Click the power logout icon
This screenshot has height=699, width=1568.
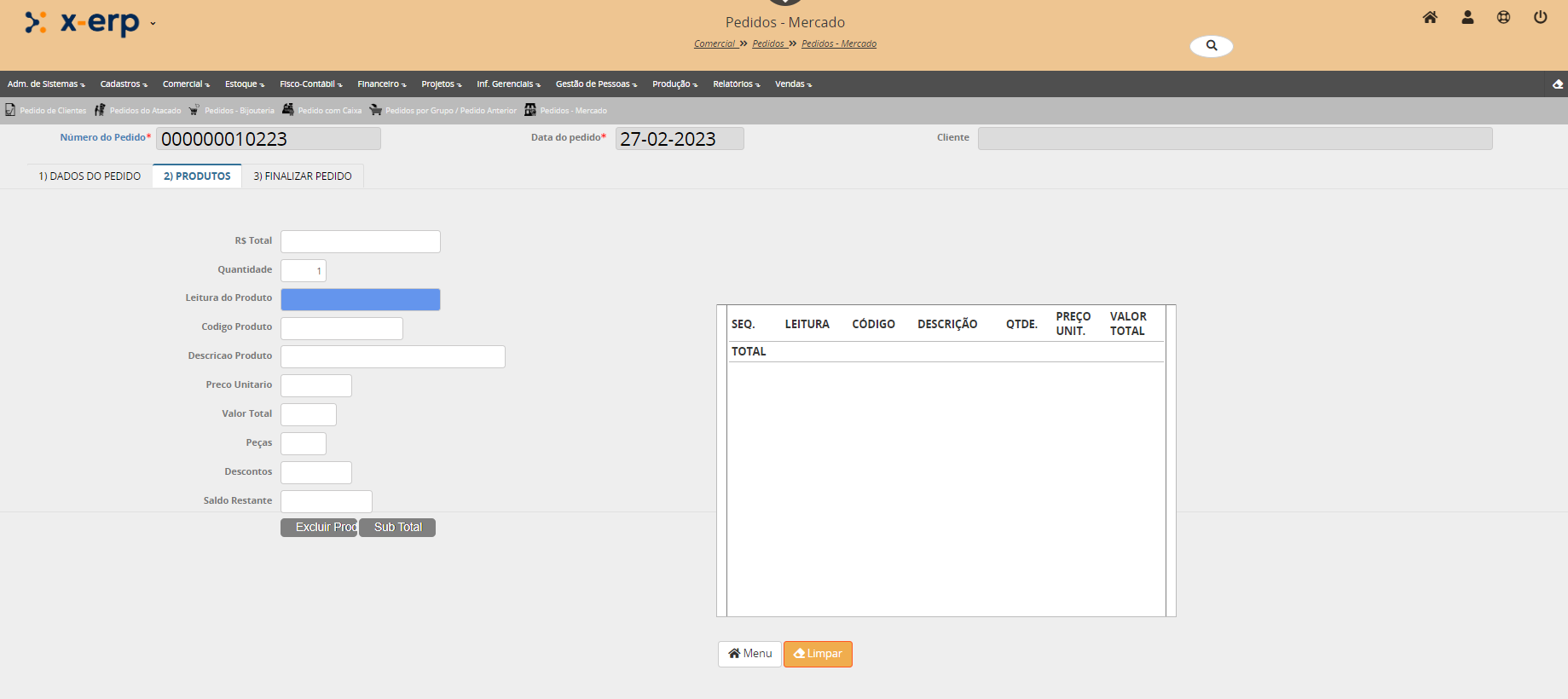click(x=1540, y=17)
